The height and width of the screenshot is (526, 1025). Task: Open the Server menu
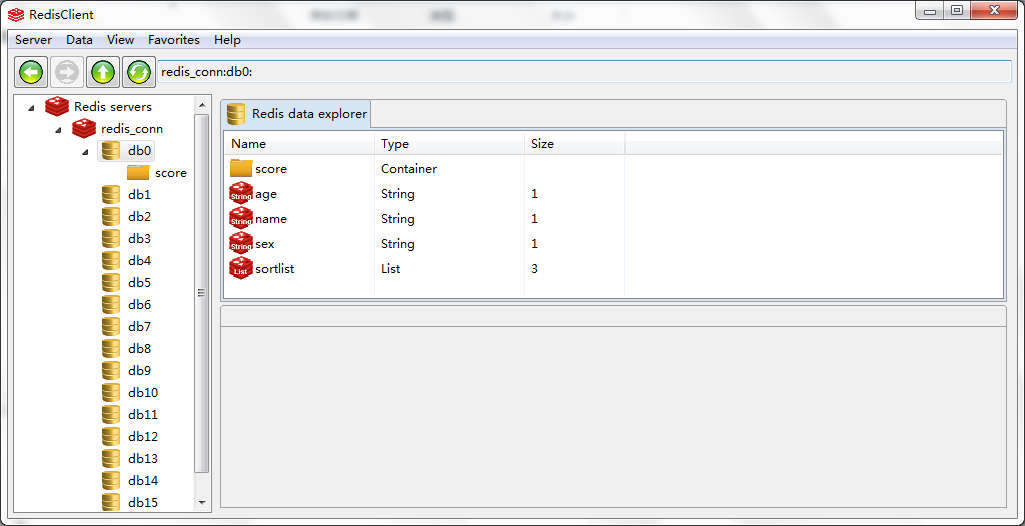pos(33,40)
